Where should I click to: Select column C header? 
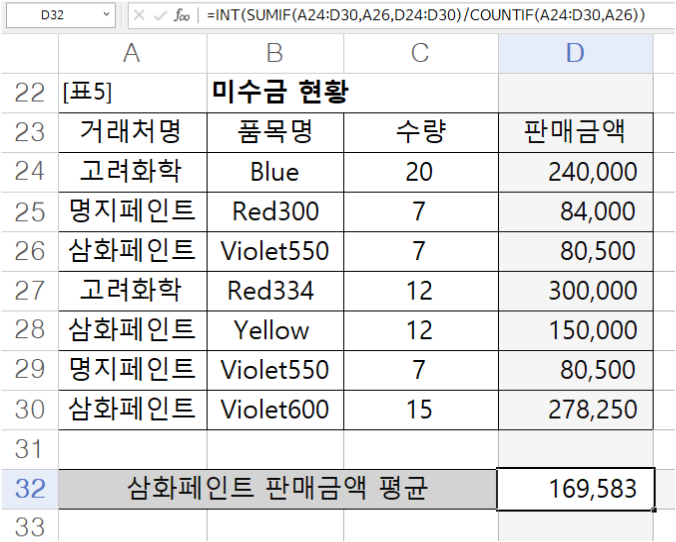419,53
